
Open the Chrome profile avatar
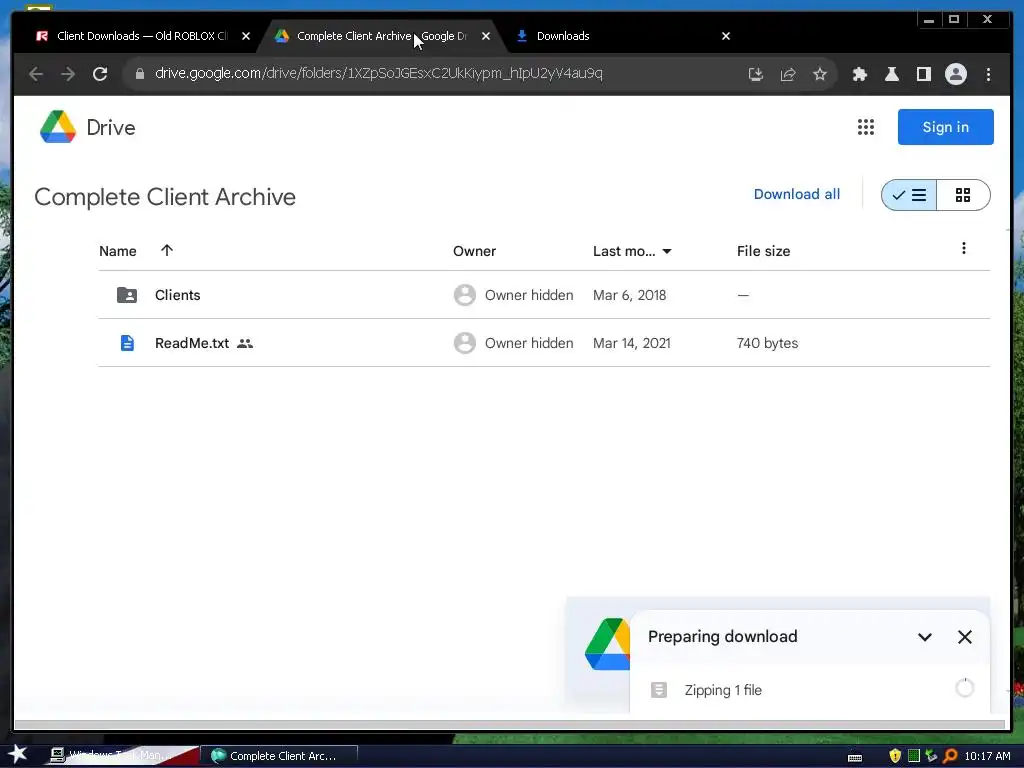coord(955,74)
